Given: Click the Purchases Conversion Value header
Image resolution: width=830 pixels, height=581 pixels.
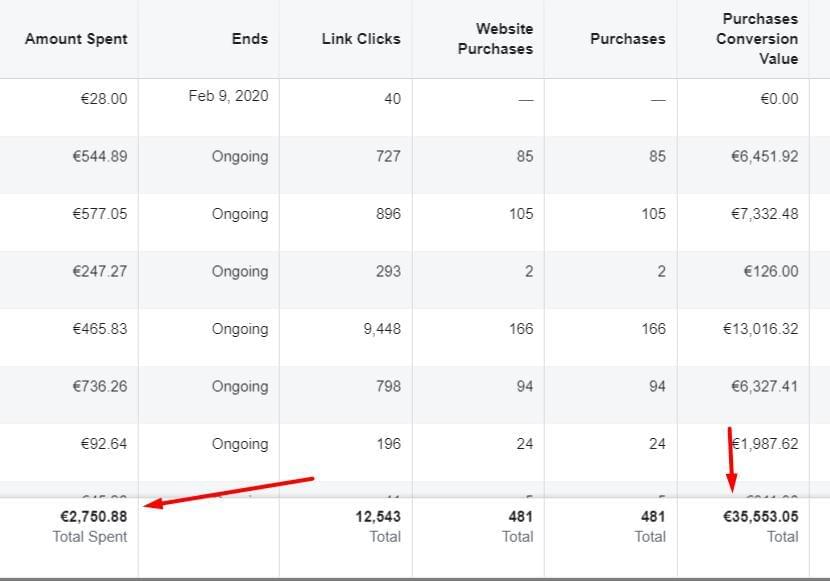Looking at the screenshot, I should [760, 39].
